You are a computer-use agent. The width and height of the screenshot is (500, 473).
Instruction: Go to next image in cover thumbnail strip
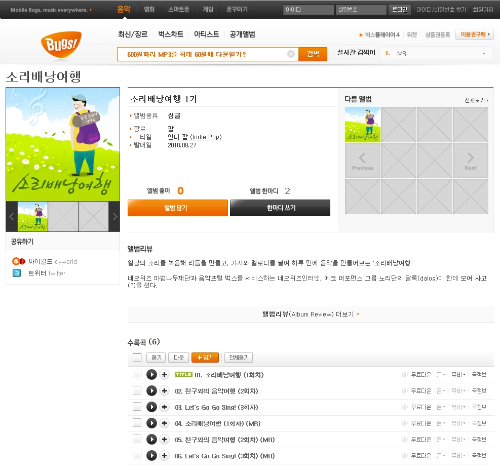point(115,217)
